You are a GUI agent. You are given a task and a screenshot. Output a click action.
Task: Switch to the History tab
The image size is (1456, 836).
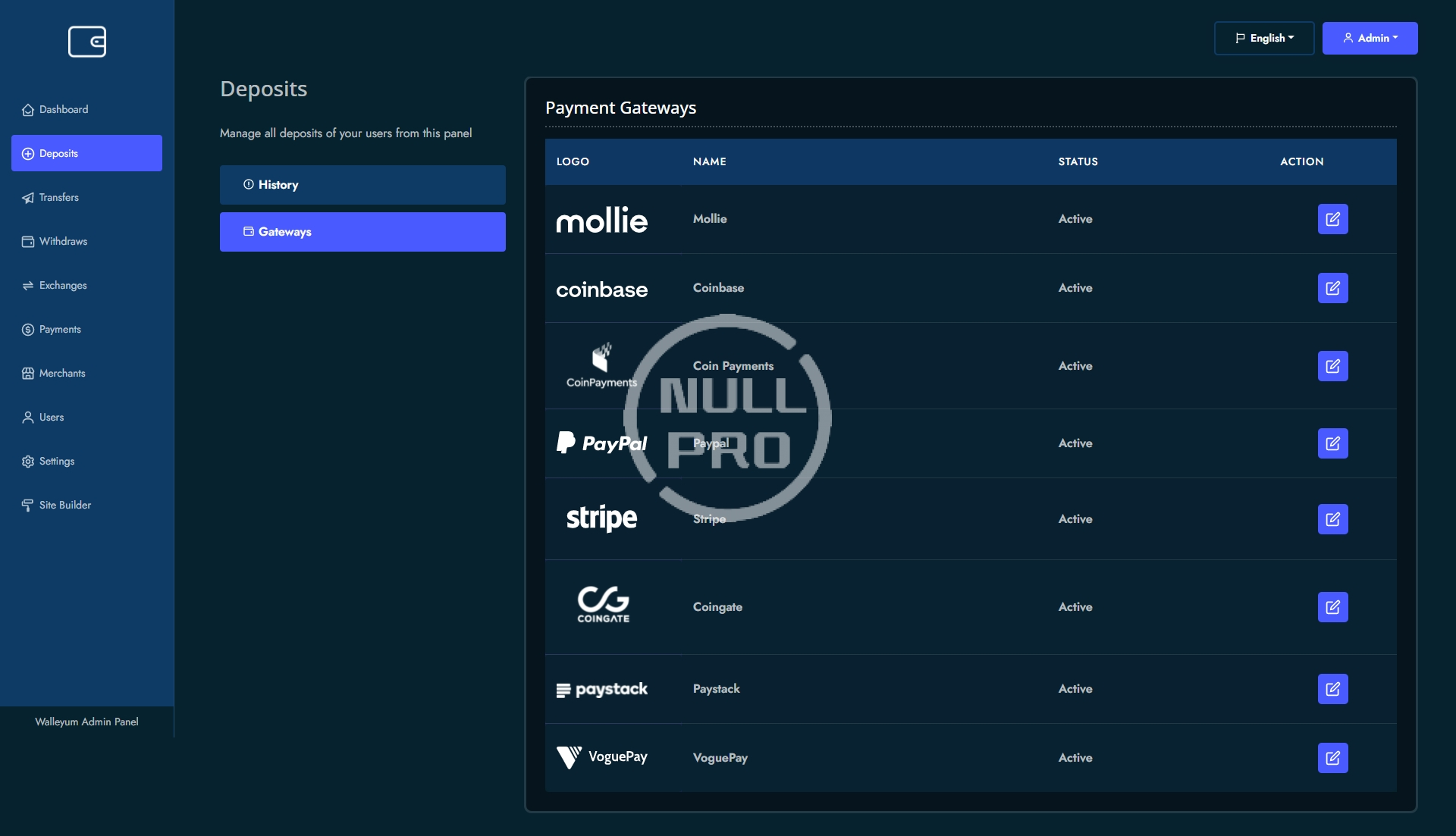point(362,185)
